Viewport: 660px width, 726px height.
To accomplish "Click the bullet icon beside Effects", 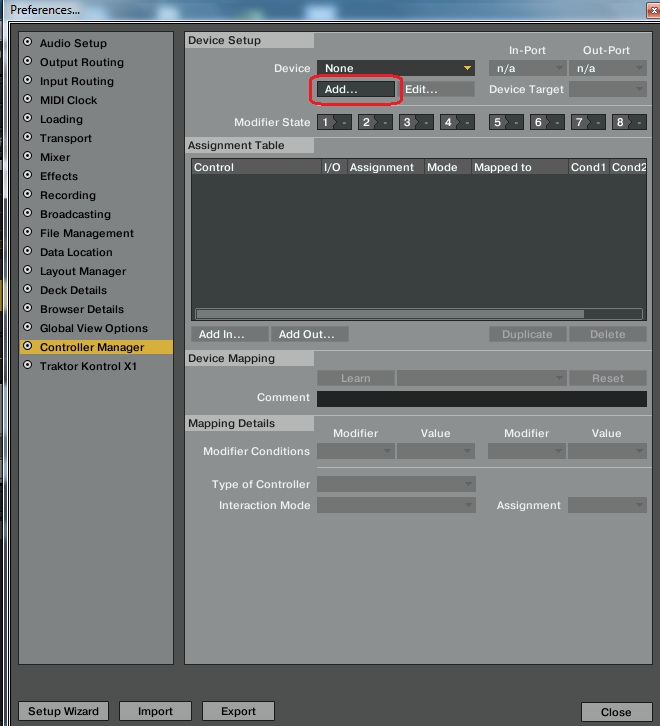I will pos(28,175).
